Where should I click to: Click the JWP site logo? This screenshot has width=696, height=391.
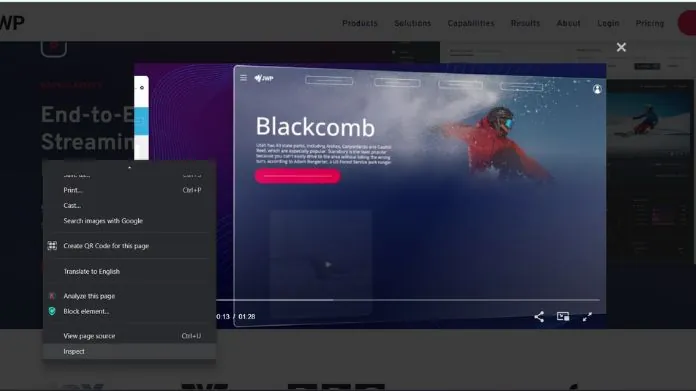[12, 23]
